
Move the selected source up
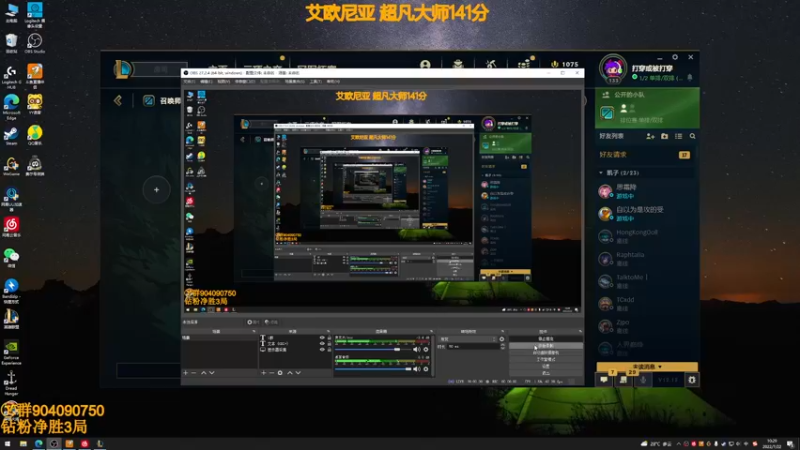(290, 373)
